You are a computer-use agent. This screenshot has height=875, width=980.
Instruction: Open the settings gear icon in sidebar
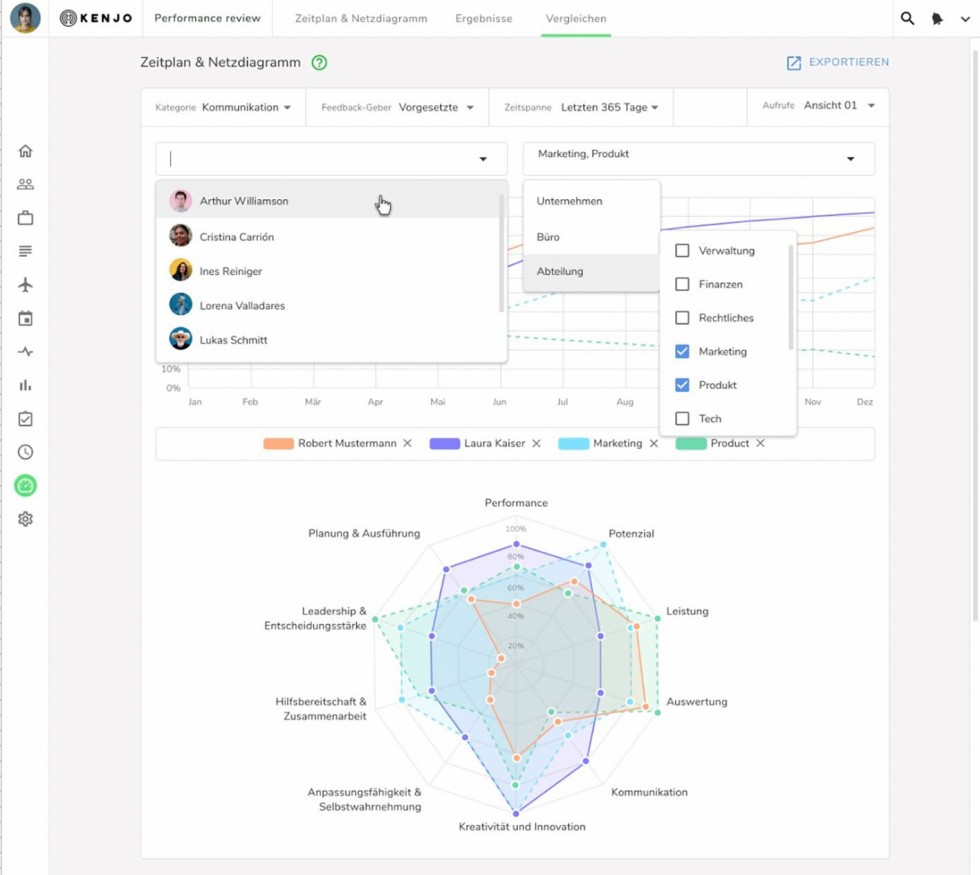[25, 519]
